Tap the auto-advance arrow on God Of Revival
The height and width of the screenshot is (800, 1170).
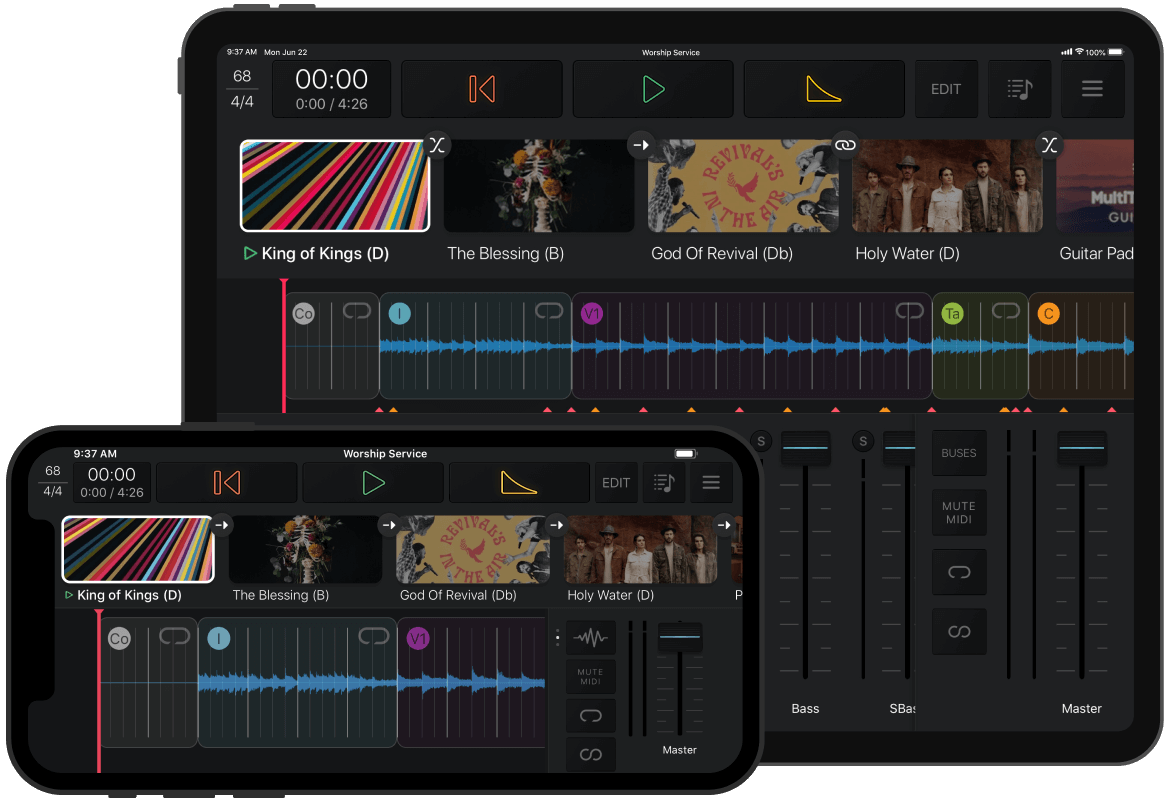[x=640, y=145]
